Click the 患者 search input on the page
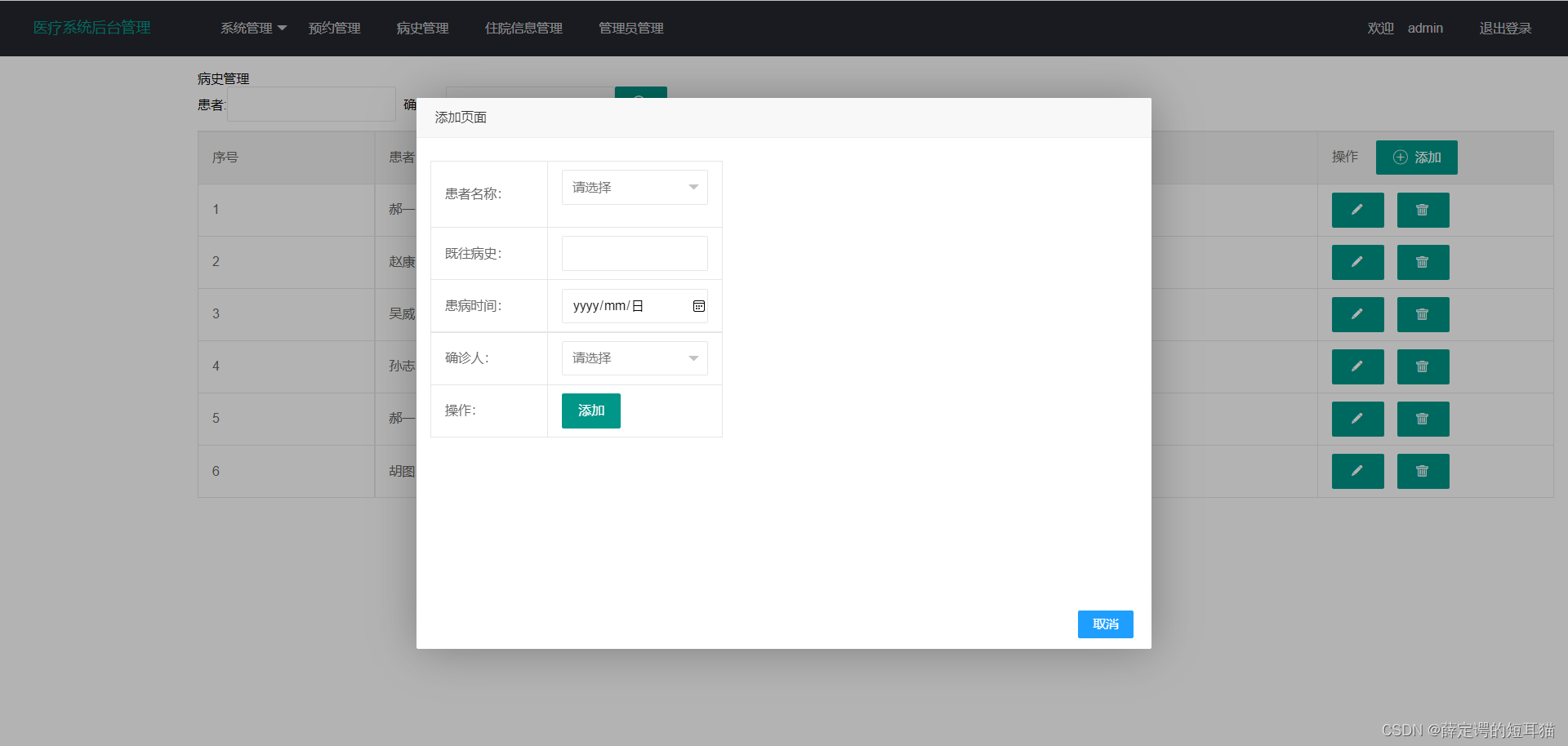 (311, 104)
